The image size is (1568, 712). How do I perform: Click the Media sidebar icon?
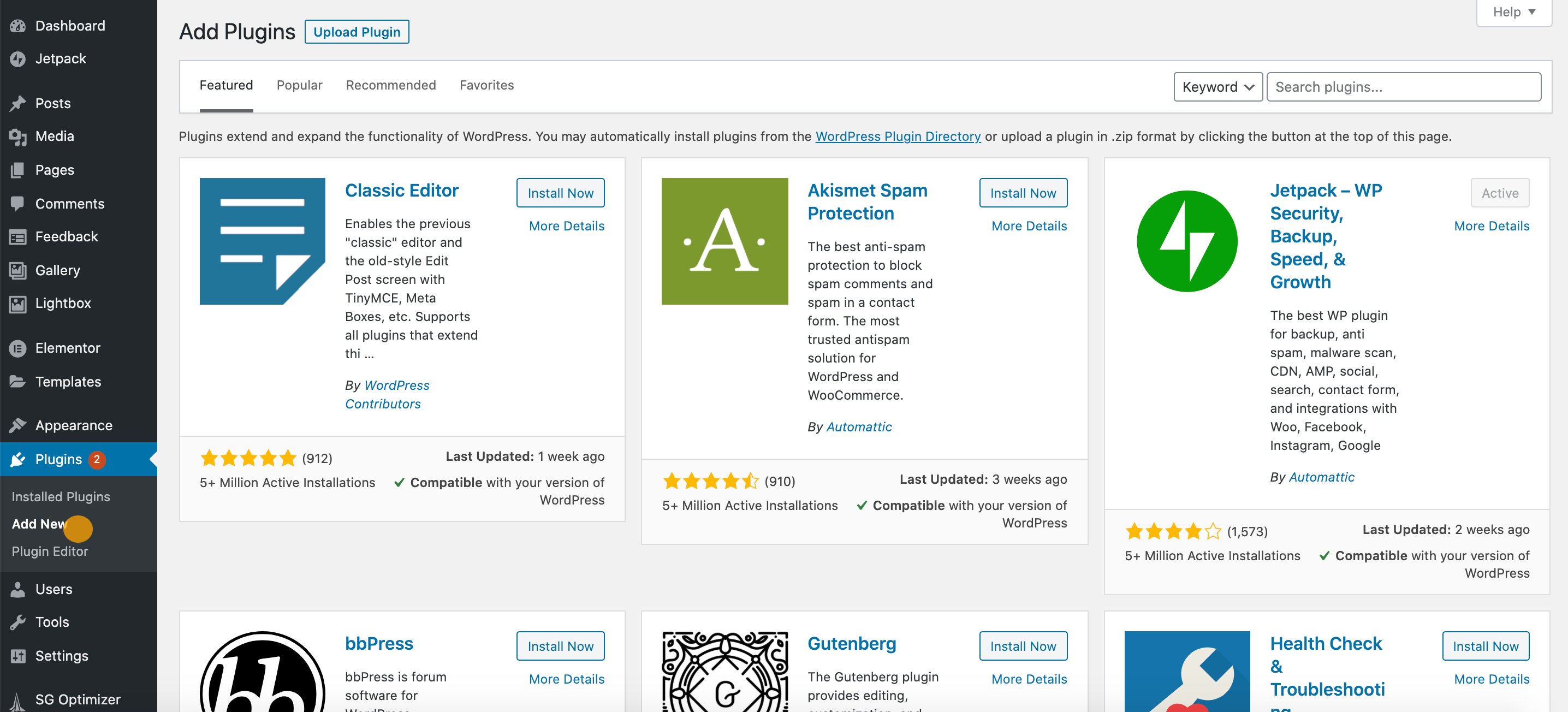pyautogui.click(x=17, y=137)
